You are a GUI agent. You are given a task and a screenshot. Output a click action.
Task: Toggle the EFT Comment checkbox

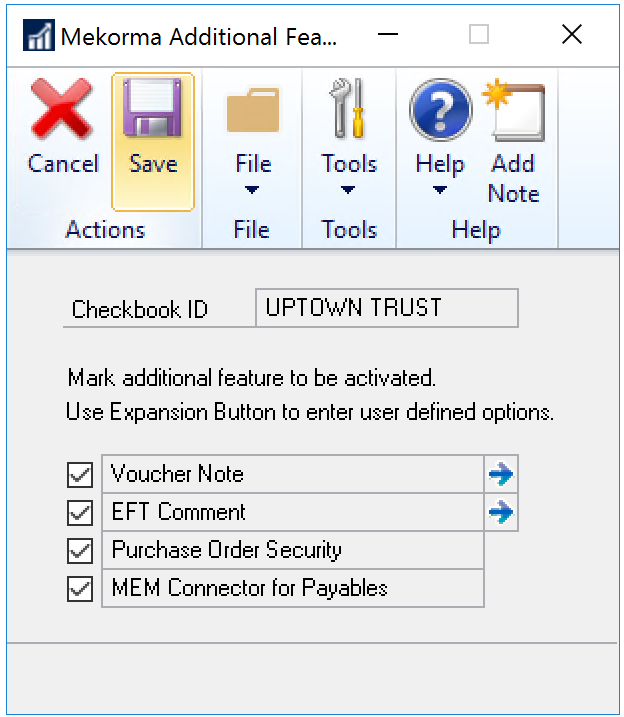(80, 513)
